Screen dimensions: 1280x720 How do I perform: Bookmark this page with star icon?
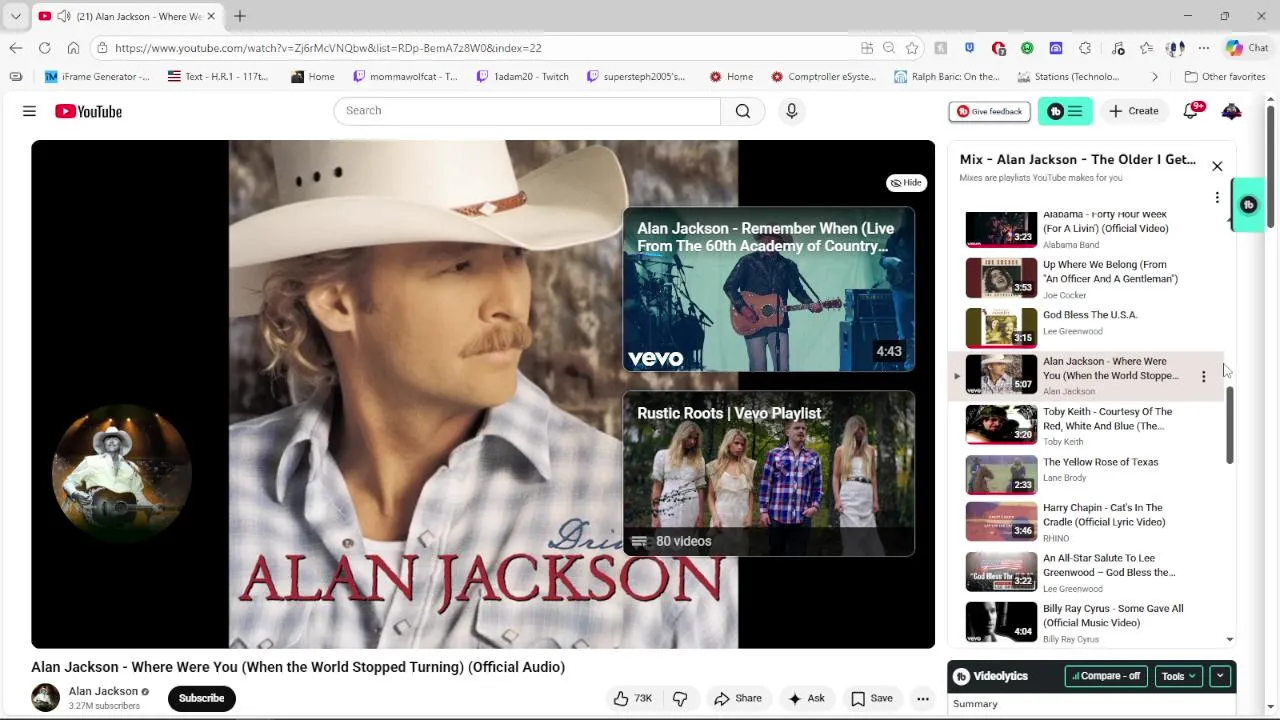912,48
